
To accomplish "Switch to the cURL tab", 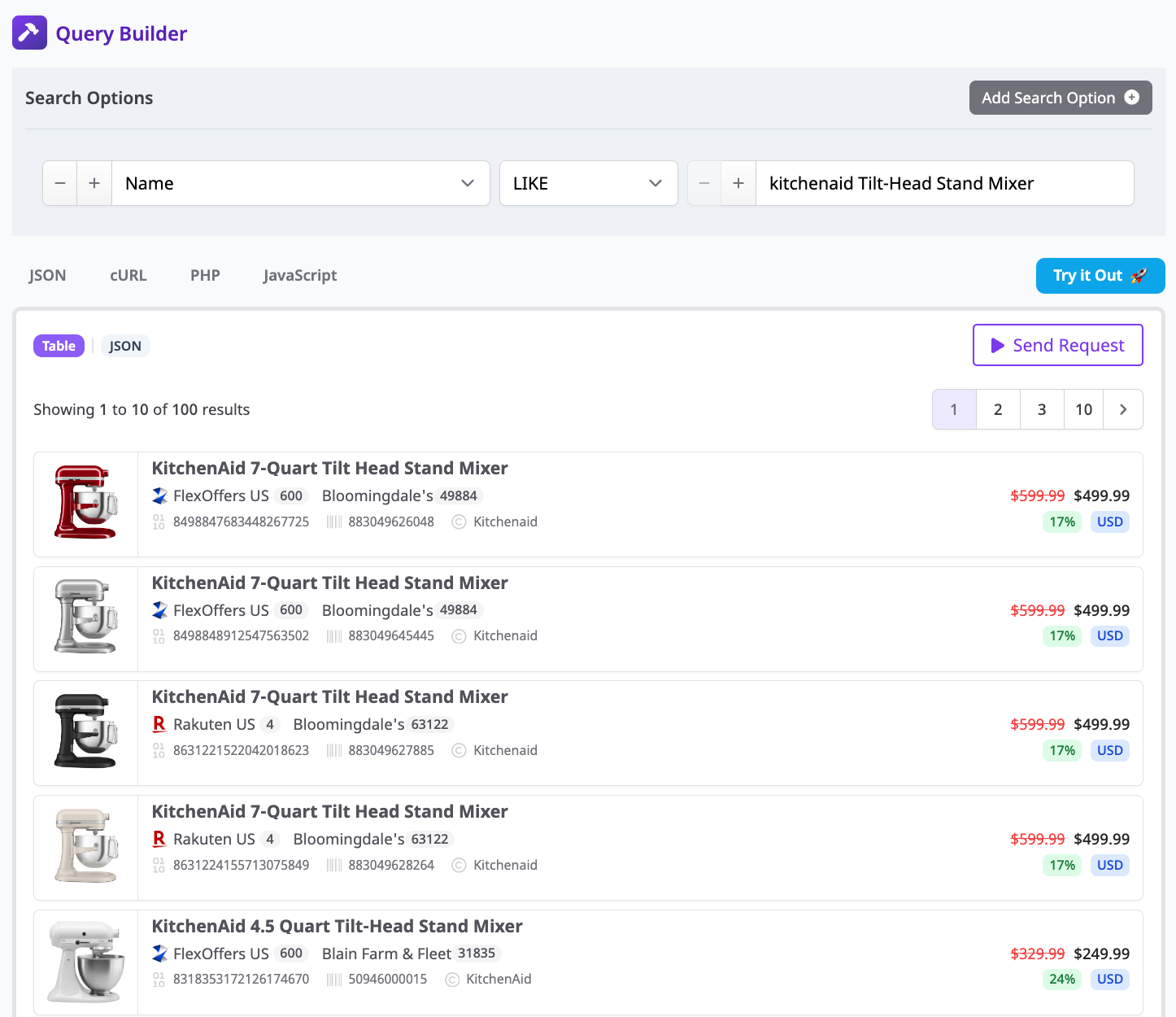I will [128, 275].
